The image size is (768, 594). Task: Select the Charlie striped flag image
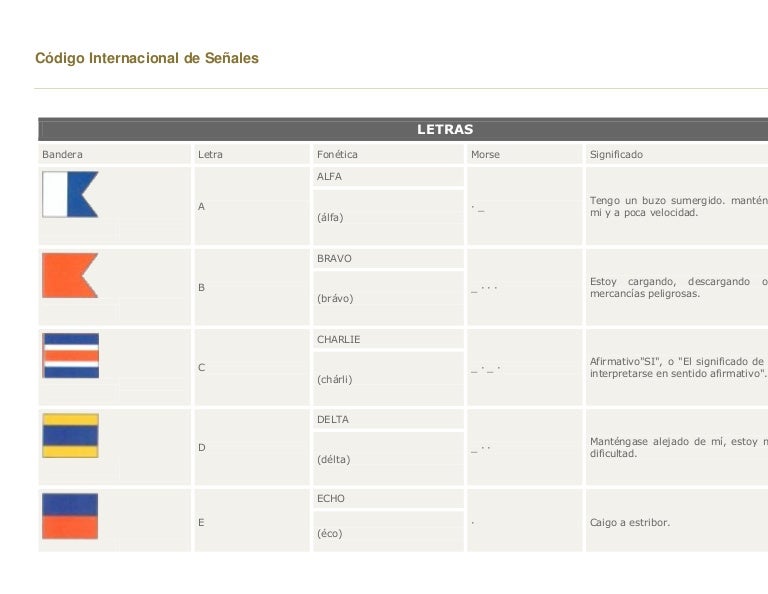[70, 356]
